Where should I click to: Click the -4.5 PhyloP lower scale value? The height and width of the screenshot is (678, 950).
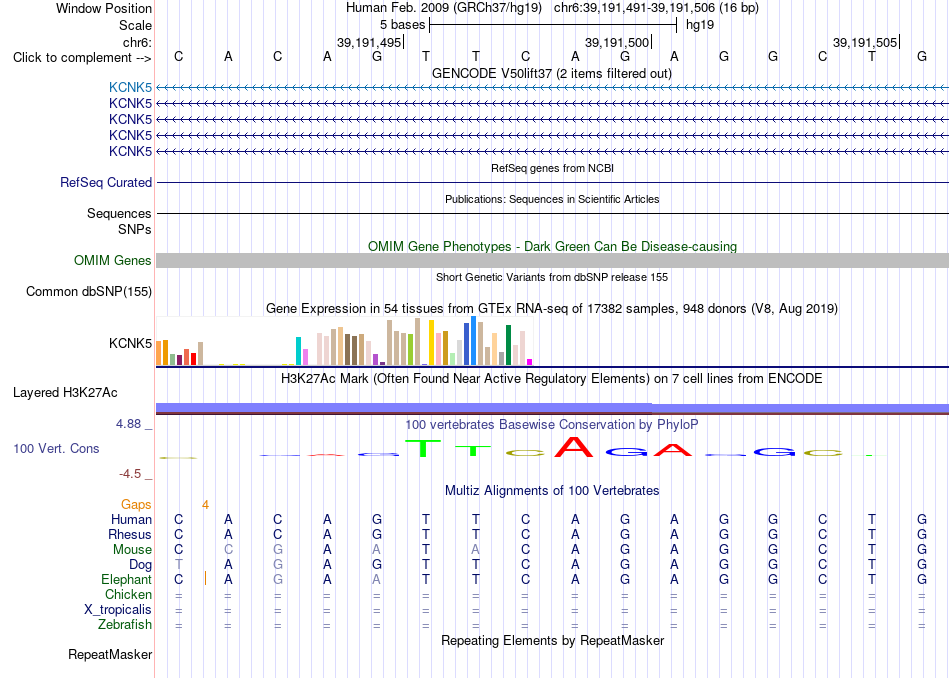point(130,474)
